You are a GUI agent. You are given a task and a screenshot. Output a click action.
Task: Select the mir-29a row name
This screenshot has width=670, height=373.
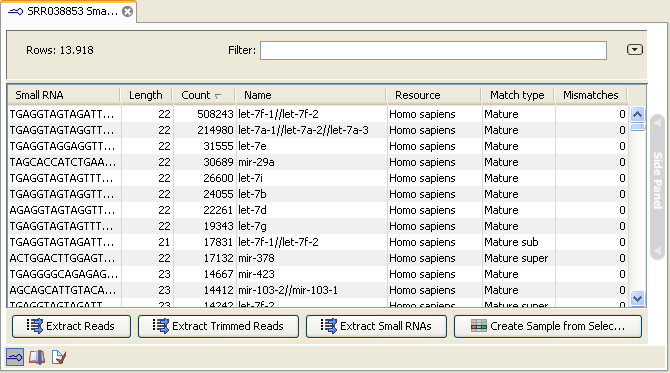[256, 162]
